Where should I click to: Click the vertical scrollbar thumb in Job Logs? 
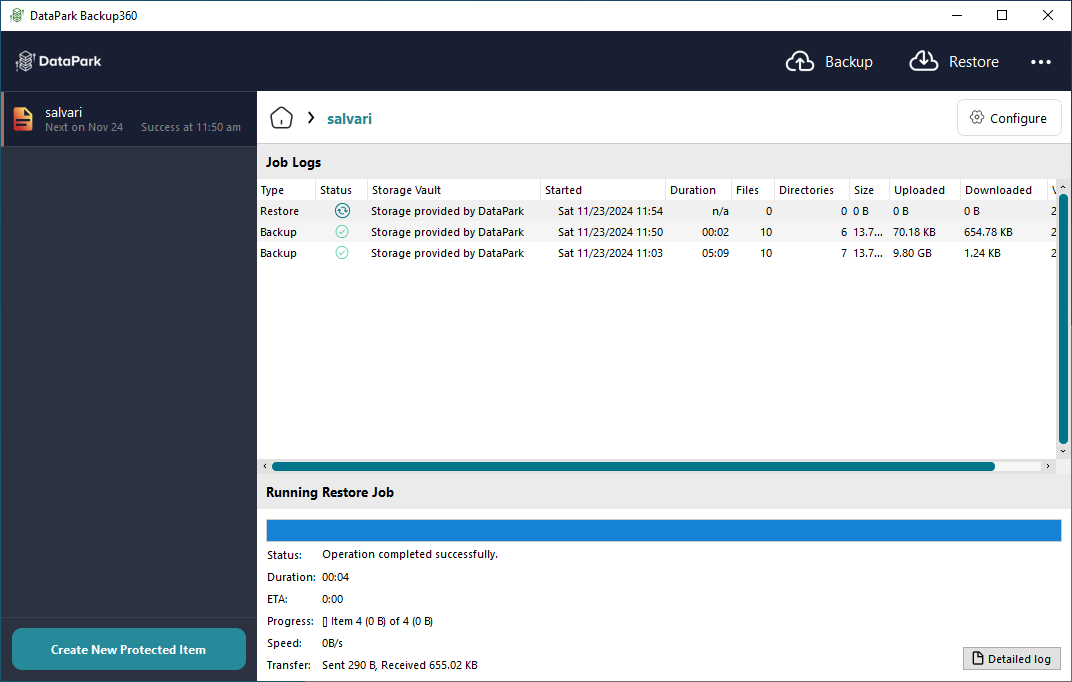pyautogui.click(x=1063, y=319)
